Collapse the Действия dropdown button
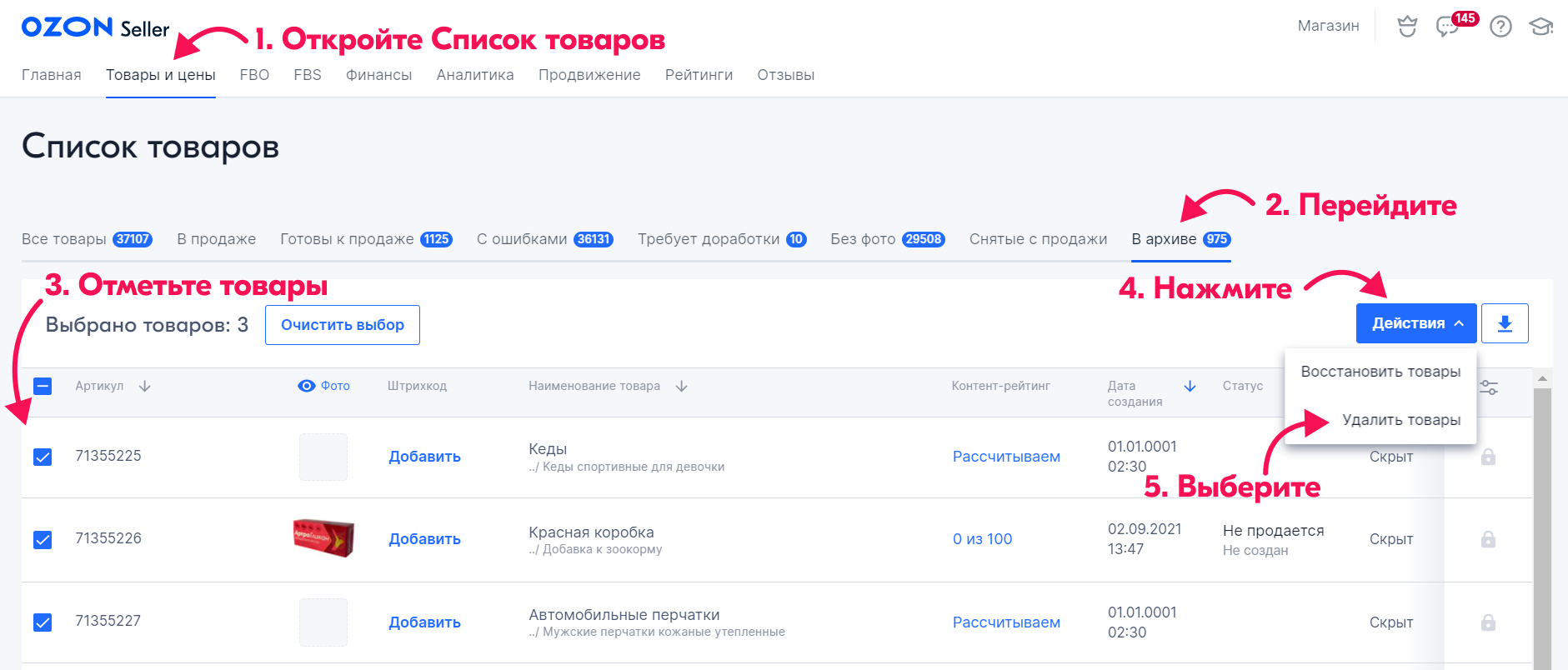This screenshot has height=670, width=1568. point(1416,323)
